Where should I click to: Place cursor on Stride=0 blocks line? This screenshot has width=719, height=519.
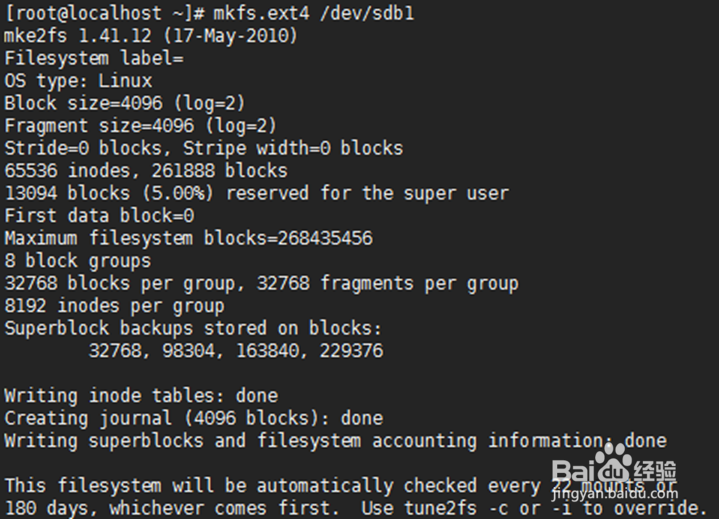pos(203,148)
